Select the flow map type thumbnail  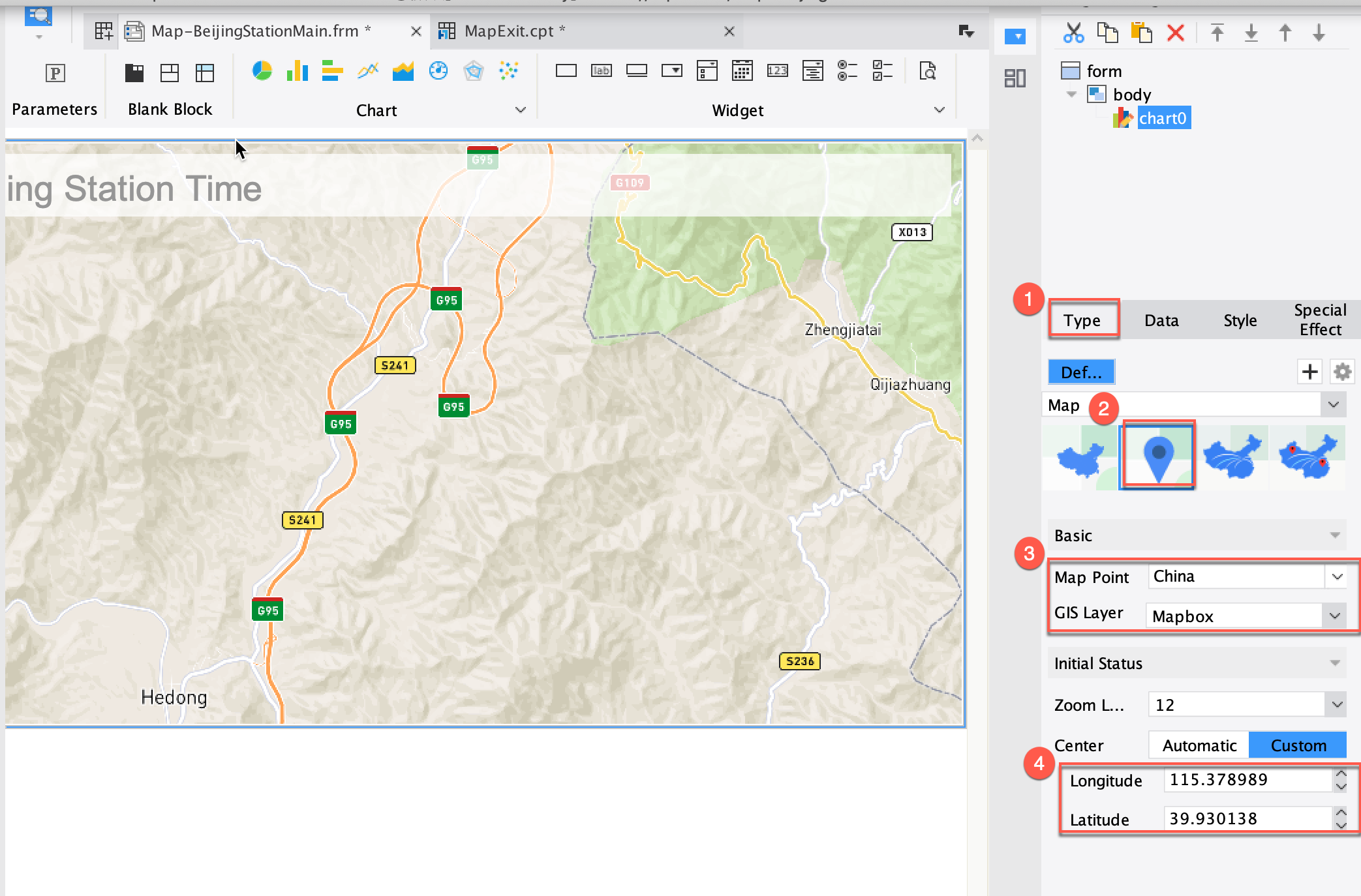[1233, 457]
